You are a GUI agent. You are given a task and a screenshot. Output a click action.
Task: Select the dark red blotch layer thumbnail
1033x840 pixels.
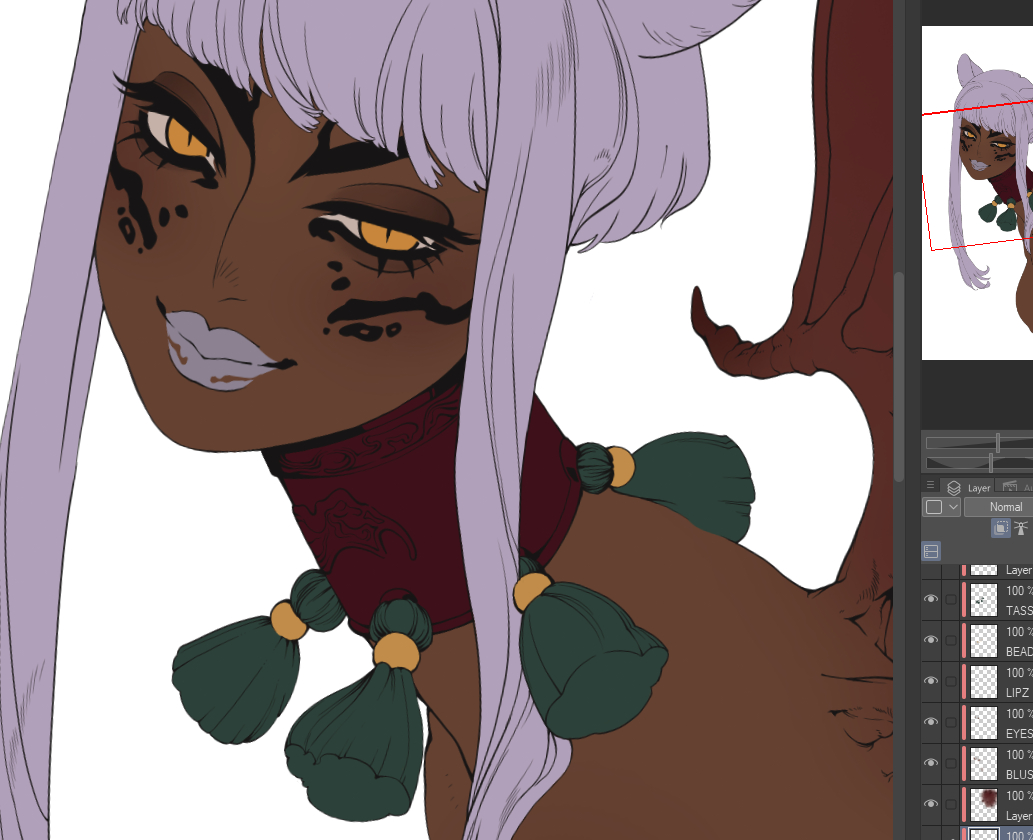click(984, 804)
